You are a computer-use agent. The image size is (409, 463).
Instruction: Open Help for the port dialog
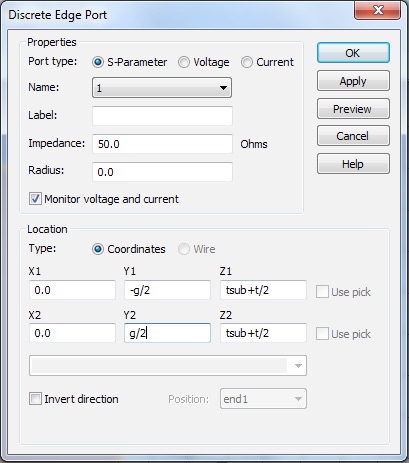[353, 164]
